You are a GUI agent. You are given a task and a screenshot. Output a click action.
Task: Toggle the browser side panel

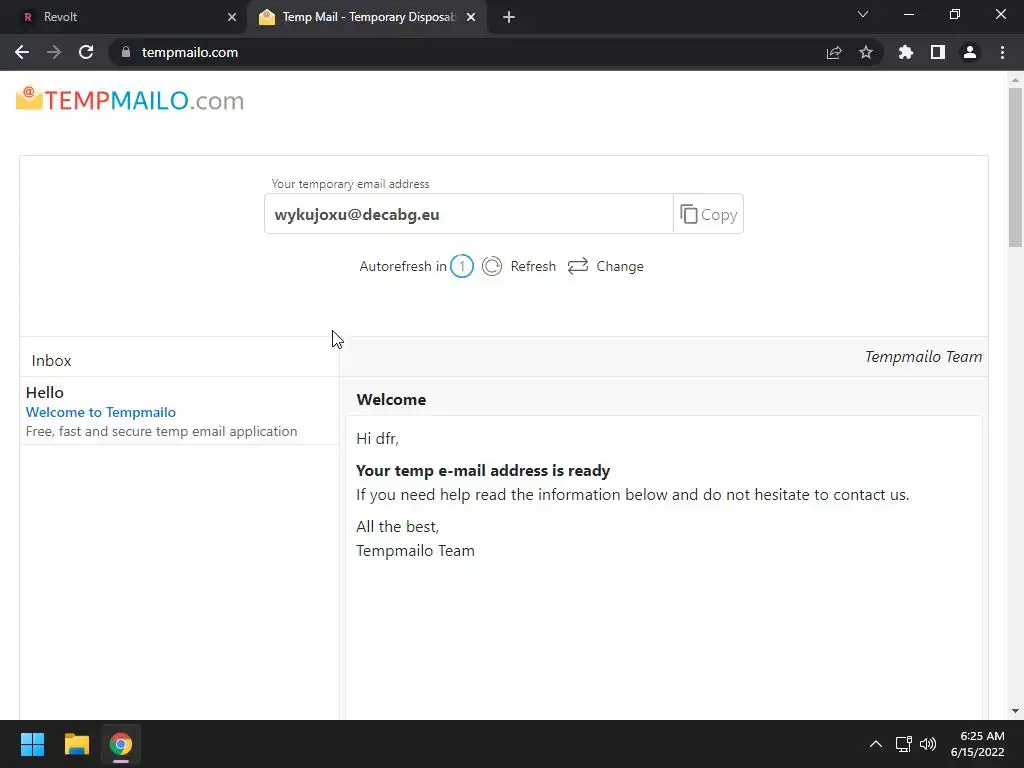point(938,52)
